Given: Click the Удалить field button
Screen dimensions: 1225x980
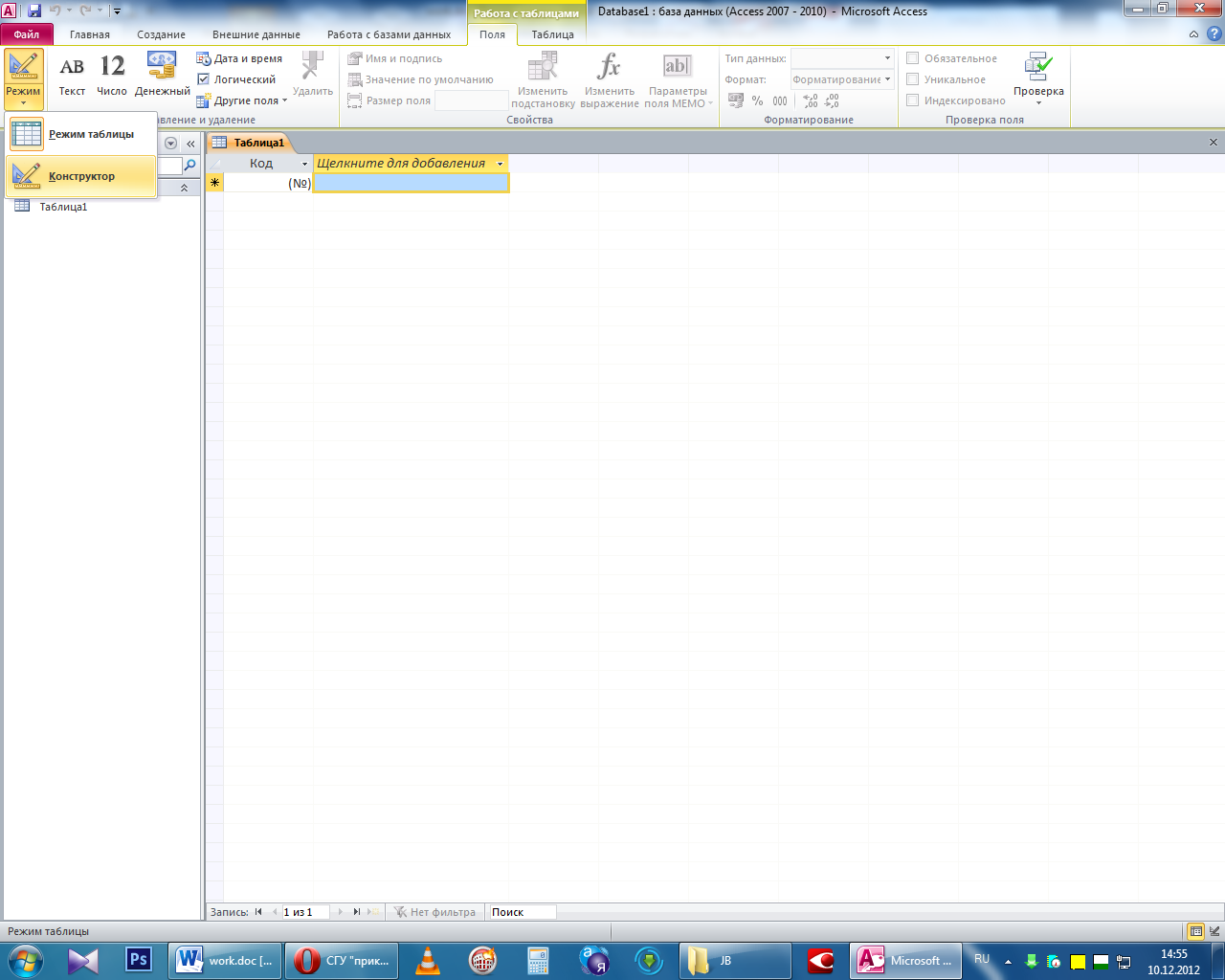Looking at the screenshot, I should pos(312,75).
